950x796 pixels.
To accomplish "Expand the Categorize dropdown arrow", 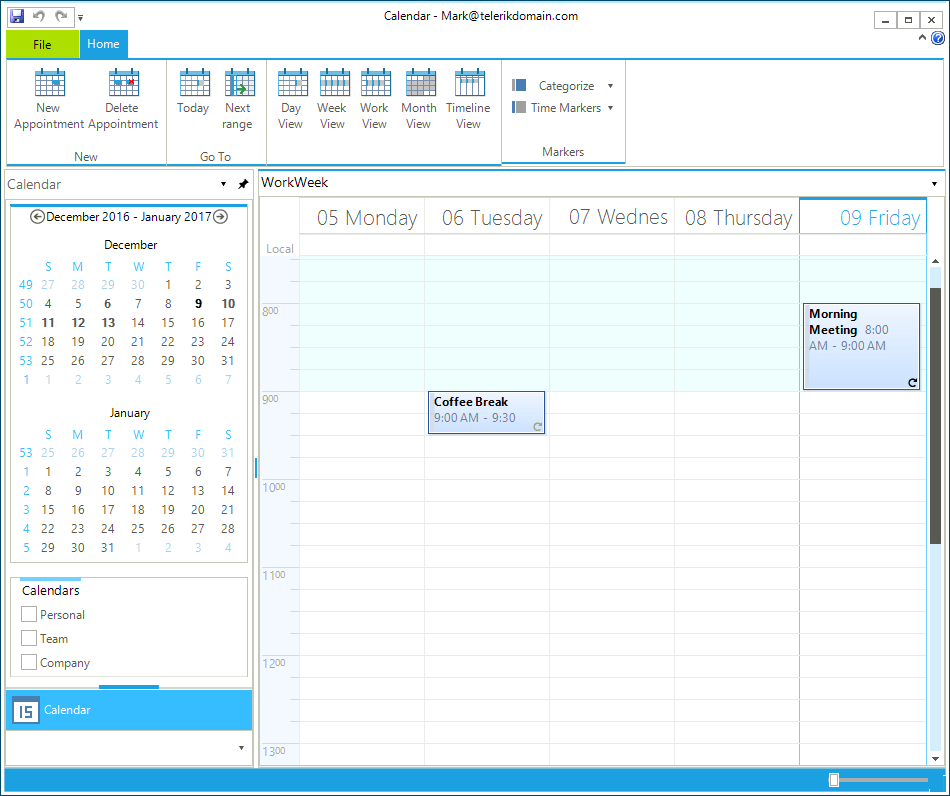I will tap(610, 86).
